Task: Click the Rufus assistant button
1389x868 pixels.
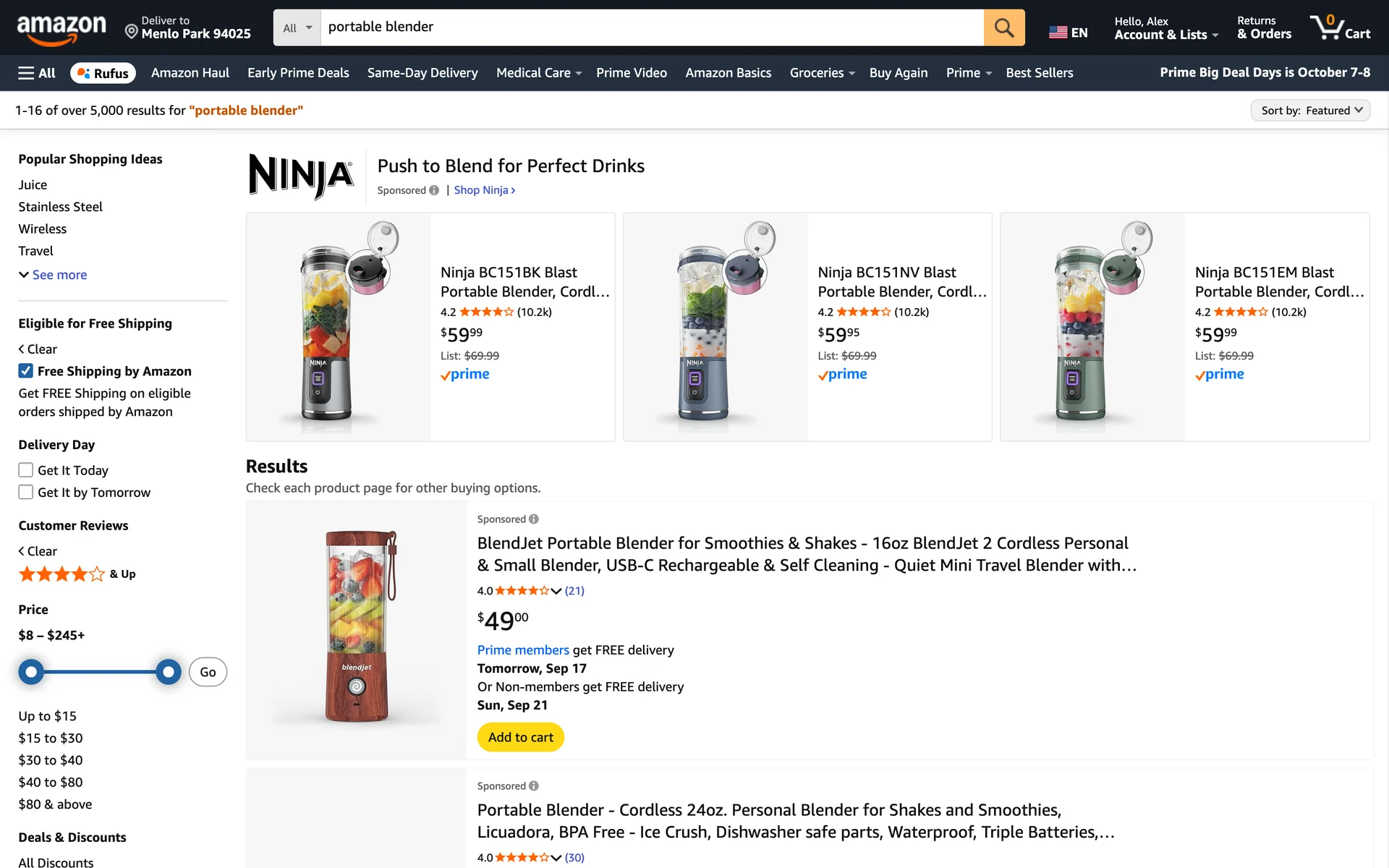Action: (103, 73)
